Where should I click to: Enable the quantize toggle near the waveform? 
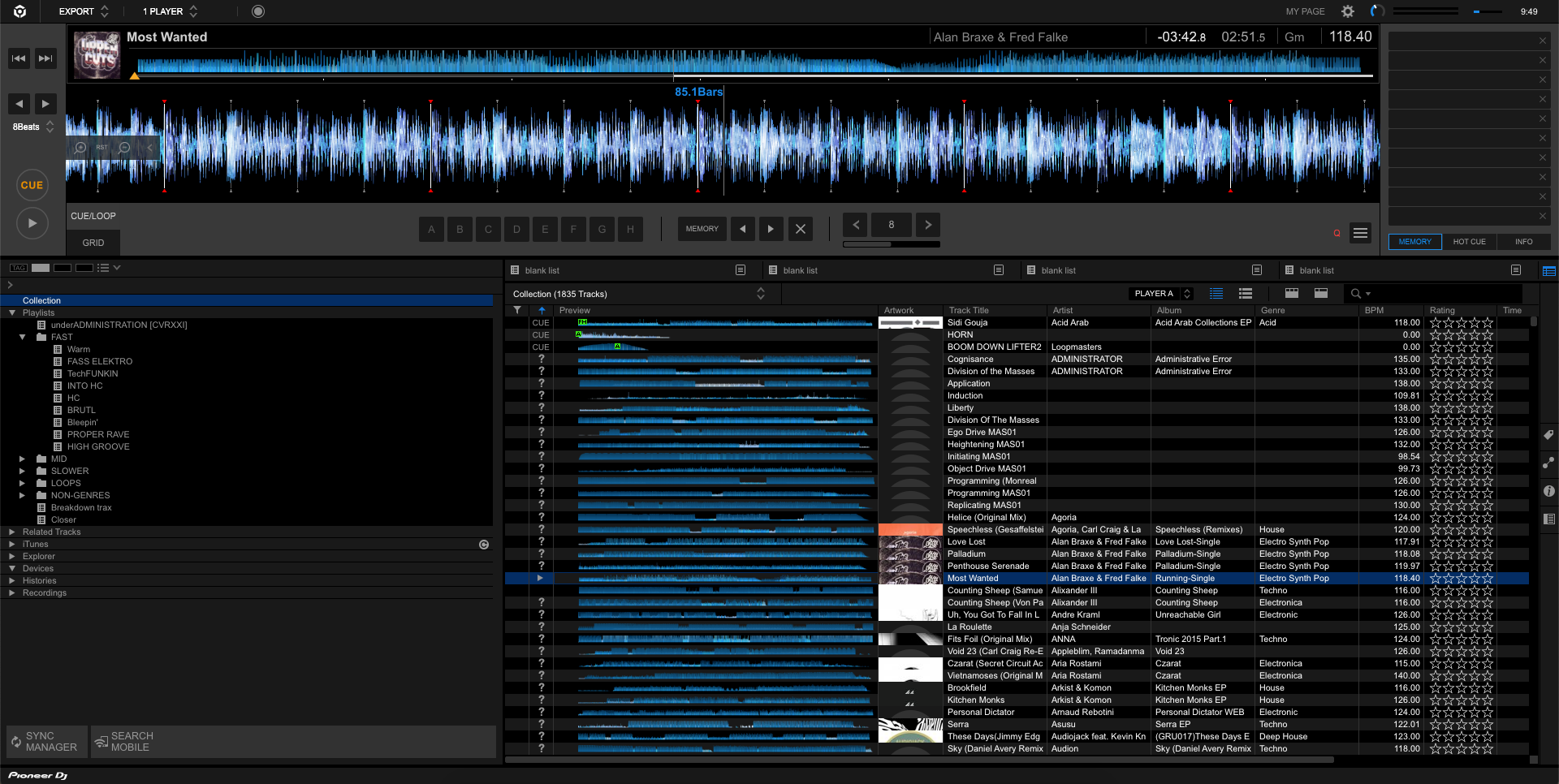point(1337,233)
